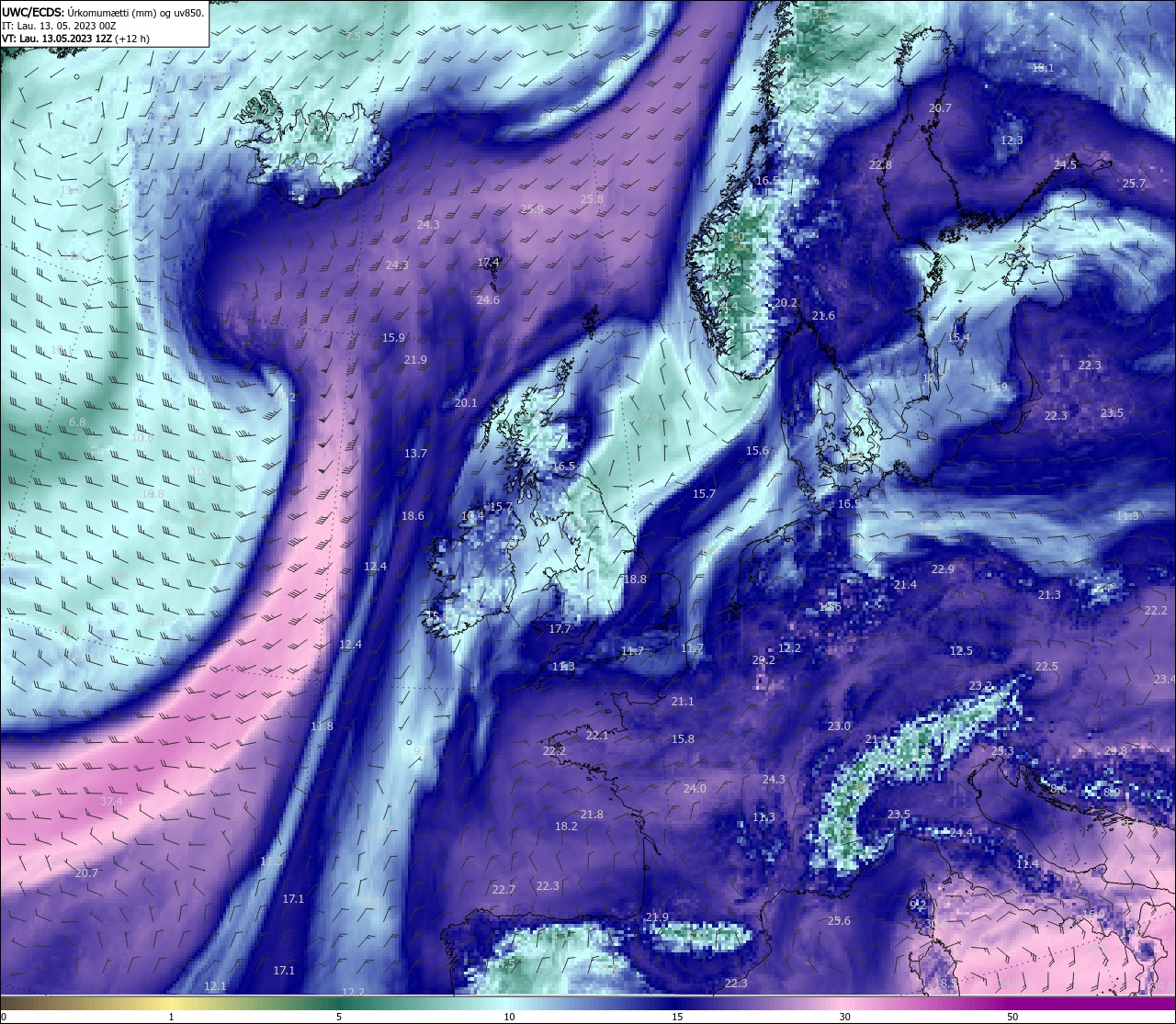The image size is (1176, 1024).
Task: Click the 6.8 value on the map
Action: [x=77, y=422]
